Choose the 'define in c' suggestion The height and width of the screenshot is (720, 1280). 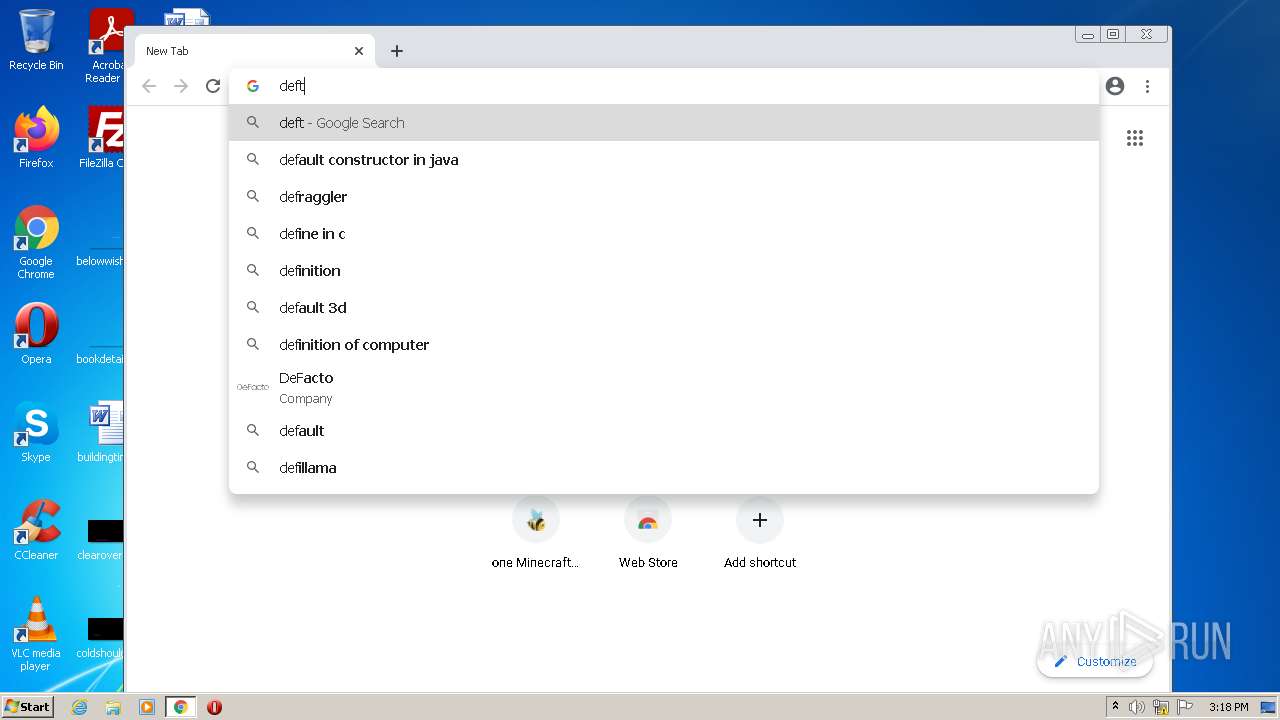[664, 234]
